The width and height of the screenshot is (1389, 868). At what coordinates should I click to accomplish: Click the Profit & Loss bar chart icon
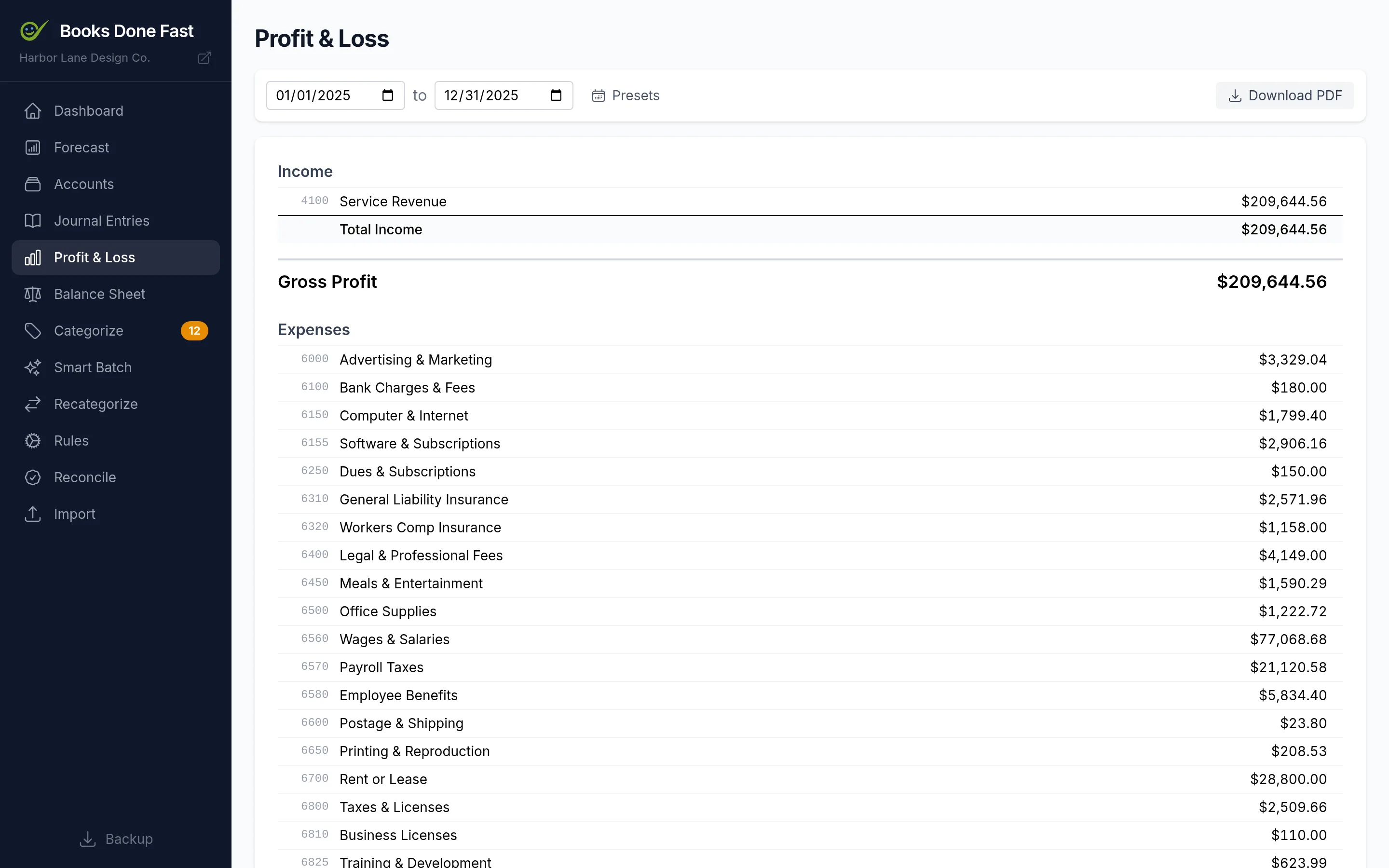click(x=33, y=258)
